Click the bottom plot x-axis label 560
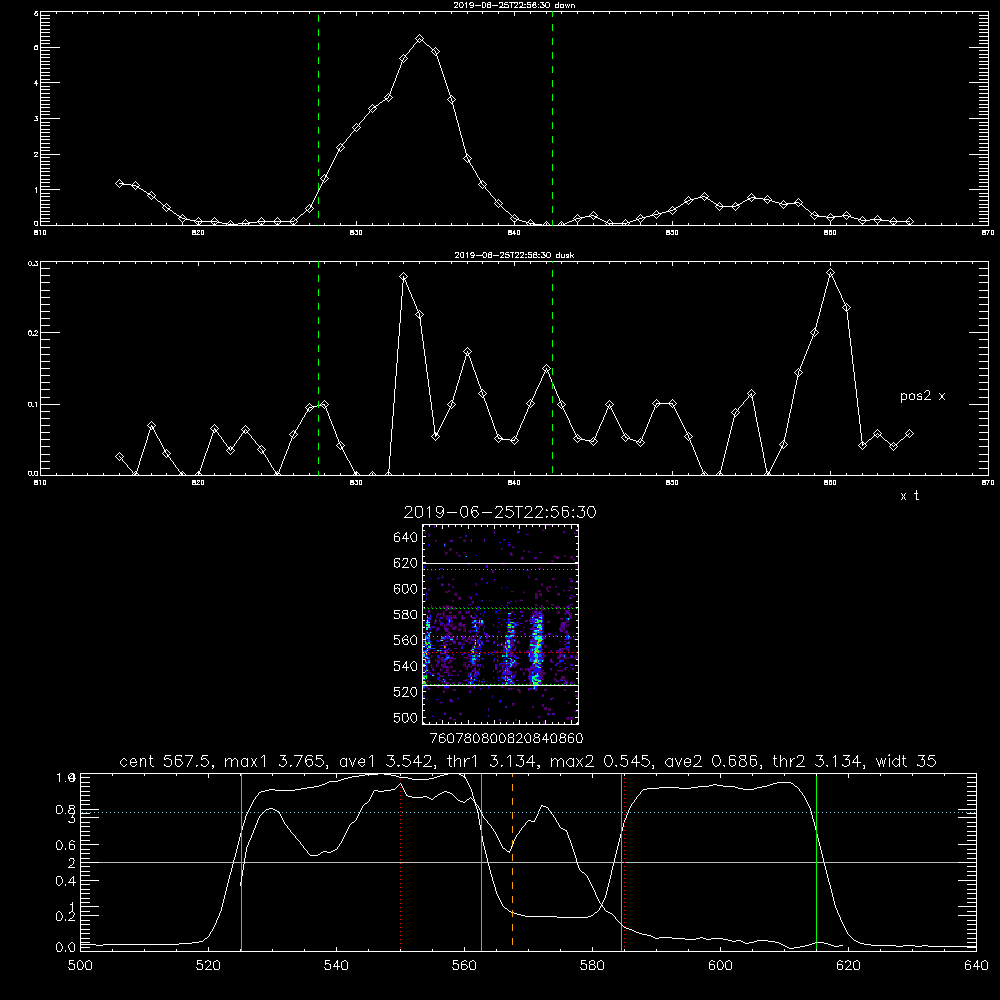1000x1000 pixels. click(464, 966)
